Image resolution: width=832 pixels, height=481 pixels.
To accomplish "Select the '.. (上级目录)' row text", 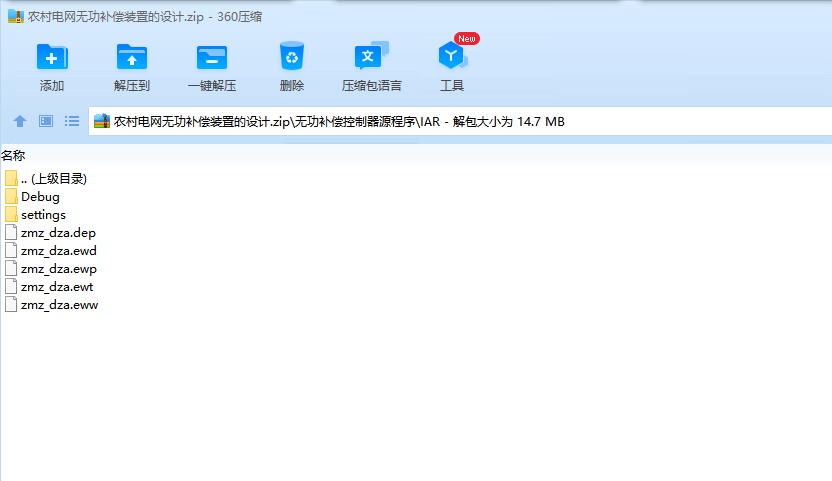I will coord(54,178).
